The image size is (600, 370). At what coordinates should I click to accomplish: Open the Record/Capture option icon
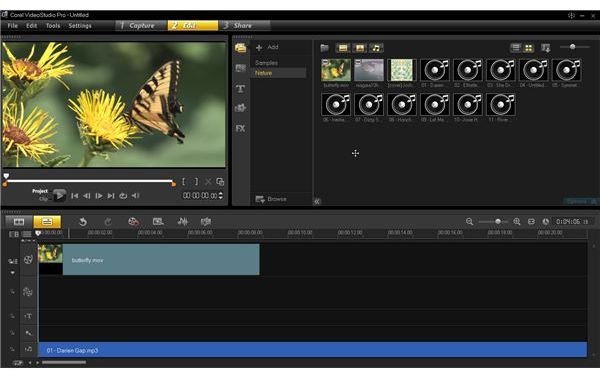tap(133, 222)
